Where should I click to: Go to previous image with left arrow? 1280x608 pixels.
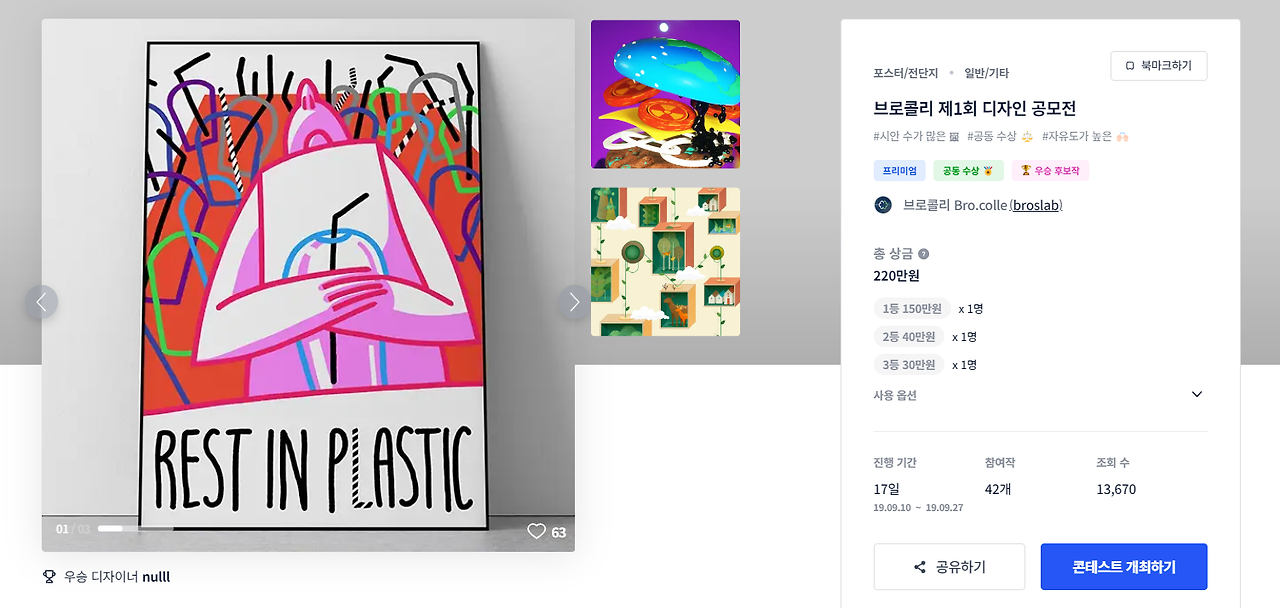pos(41,302)
